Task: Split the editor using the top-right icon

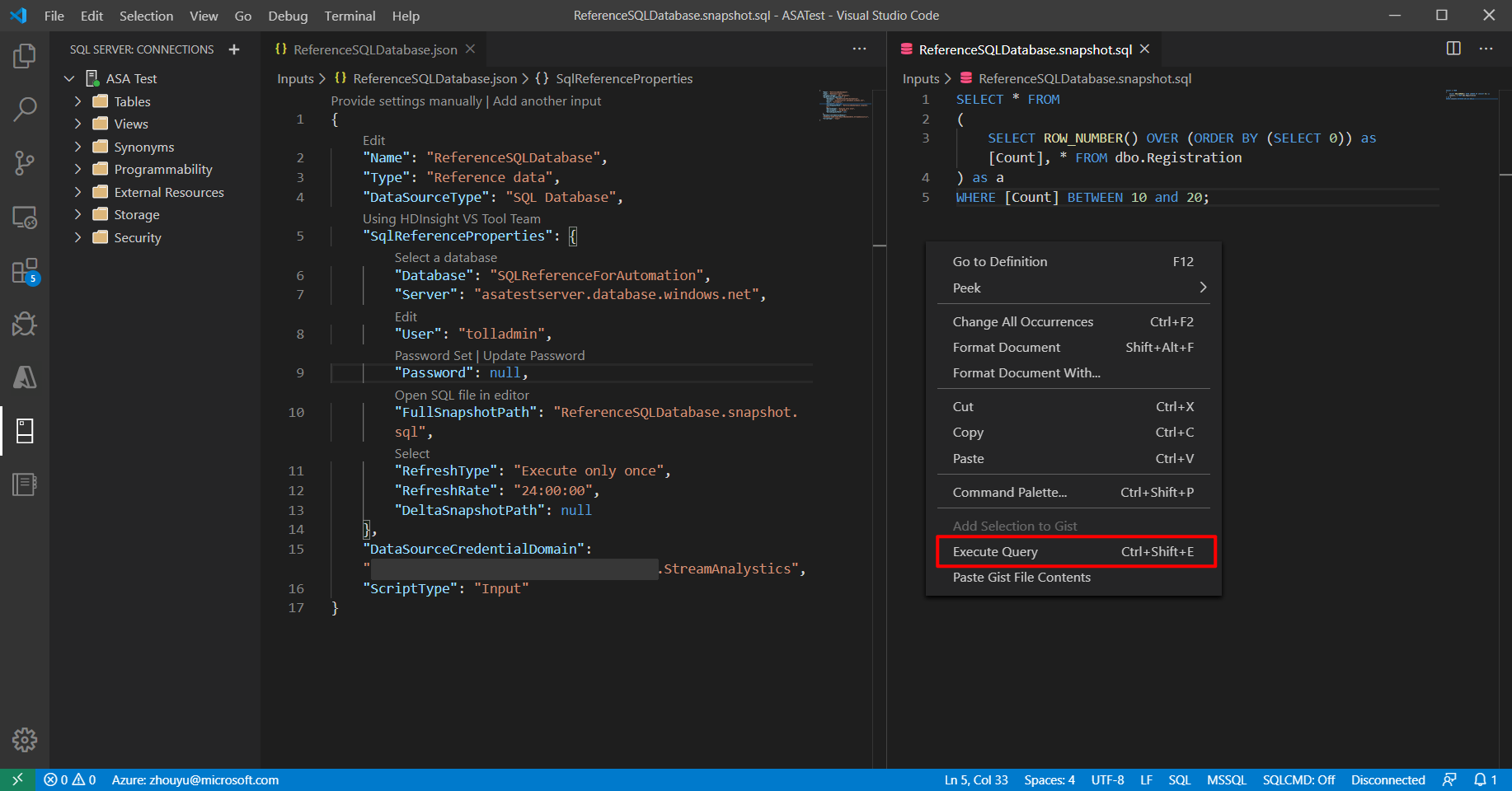Action: 1452,49
